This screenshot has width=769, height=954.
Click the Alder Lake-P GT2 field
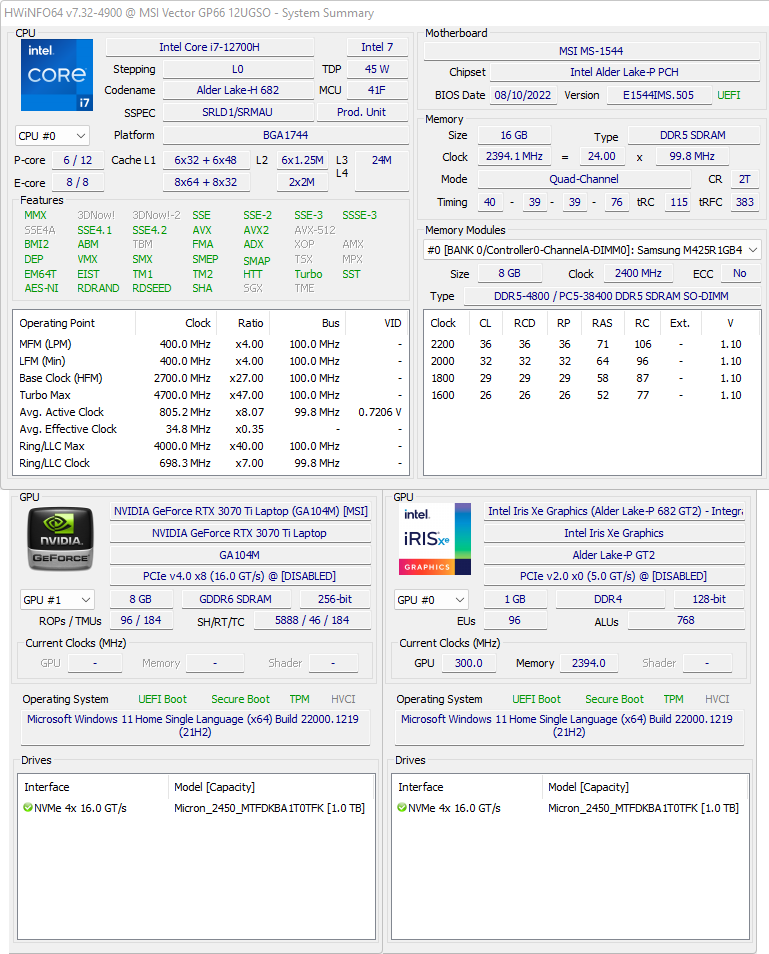[614, 555]
